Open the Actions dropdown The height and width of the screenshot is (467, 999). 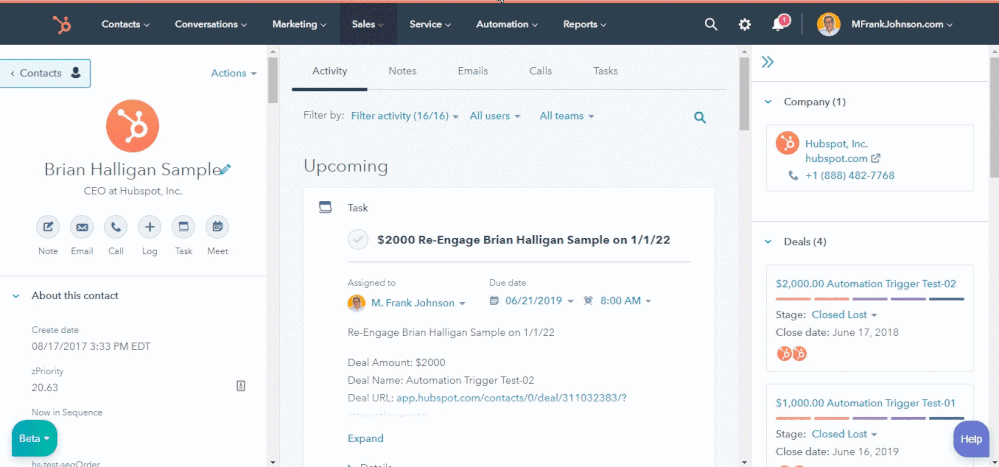(x=234, y=73)
